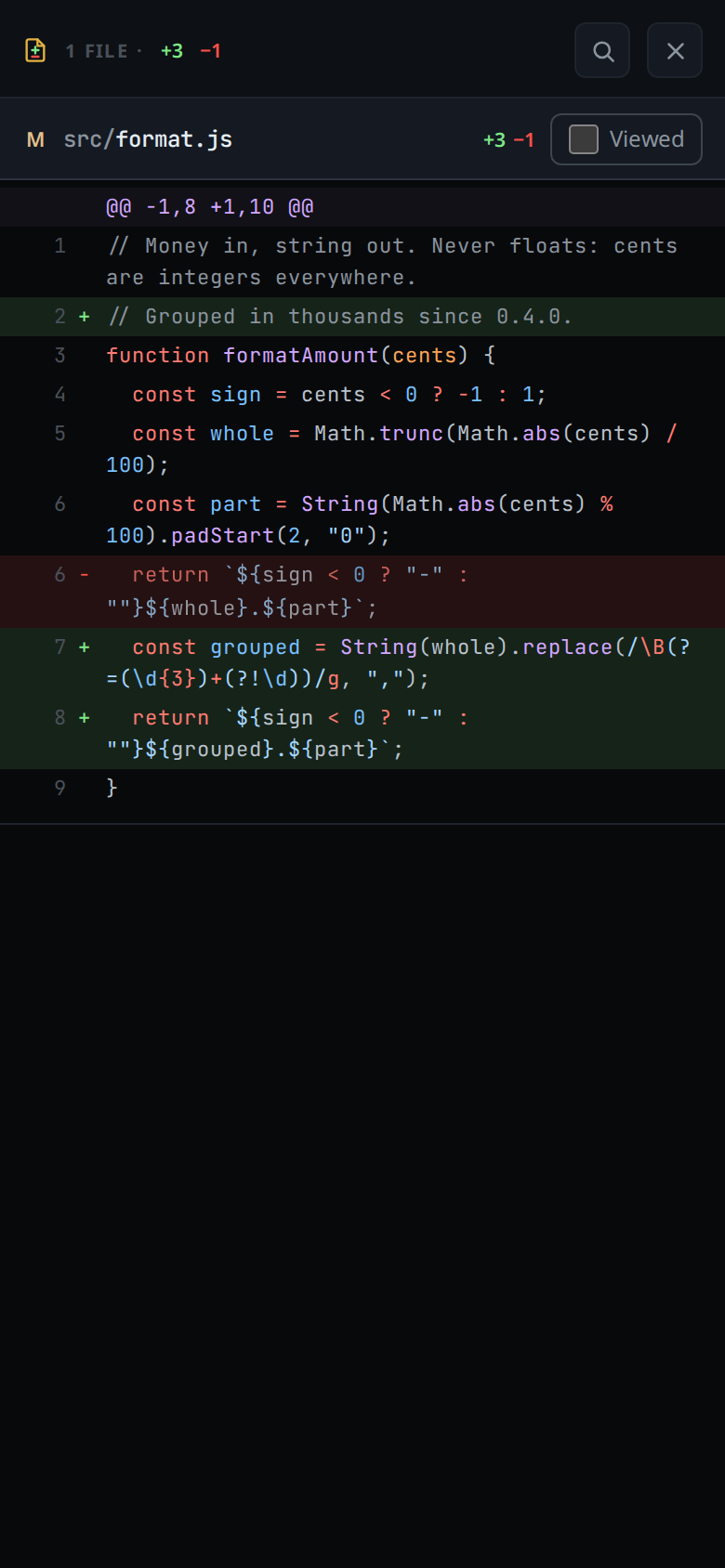Click the −1 count next to Viewed button
Viewport: 725px width, 1568px height.
tap(524, 140)
